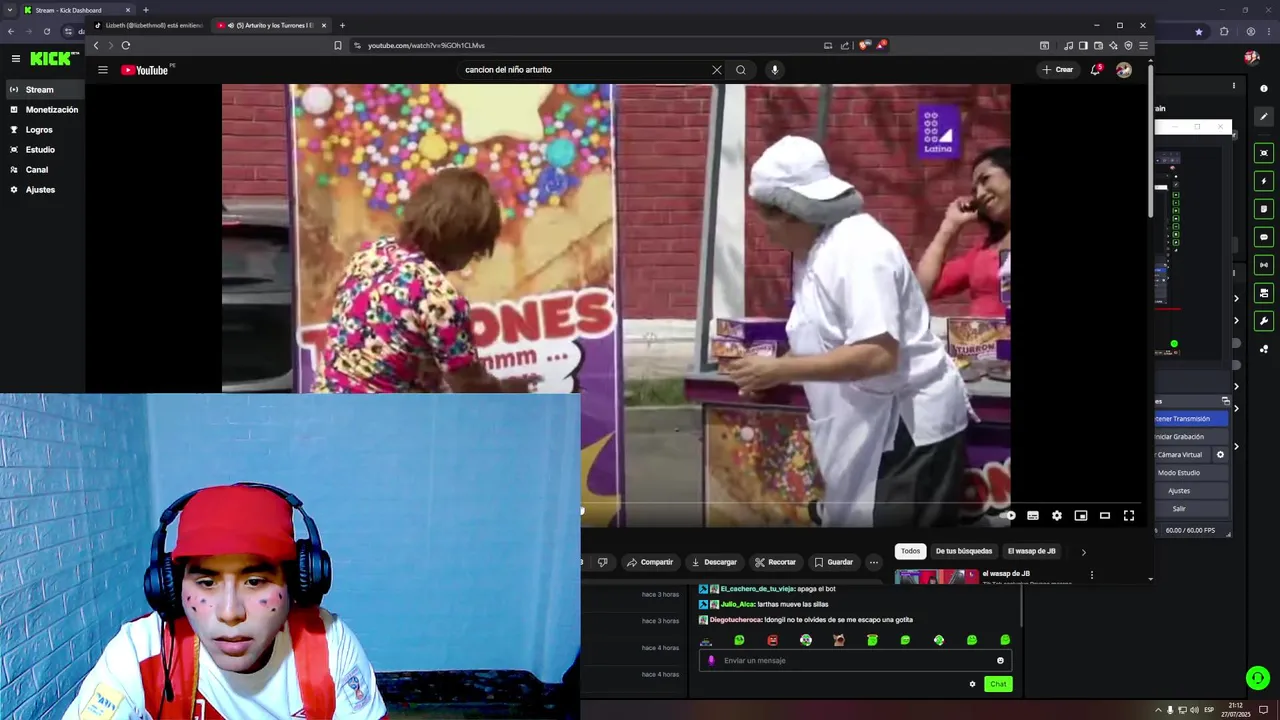Open chat settings gear
The width and height of the screenshot is (1280, 720).
[972, 684]
